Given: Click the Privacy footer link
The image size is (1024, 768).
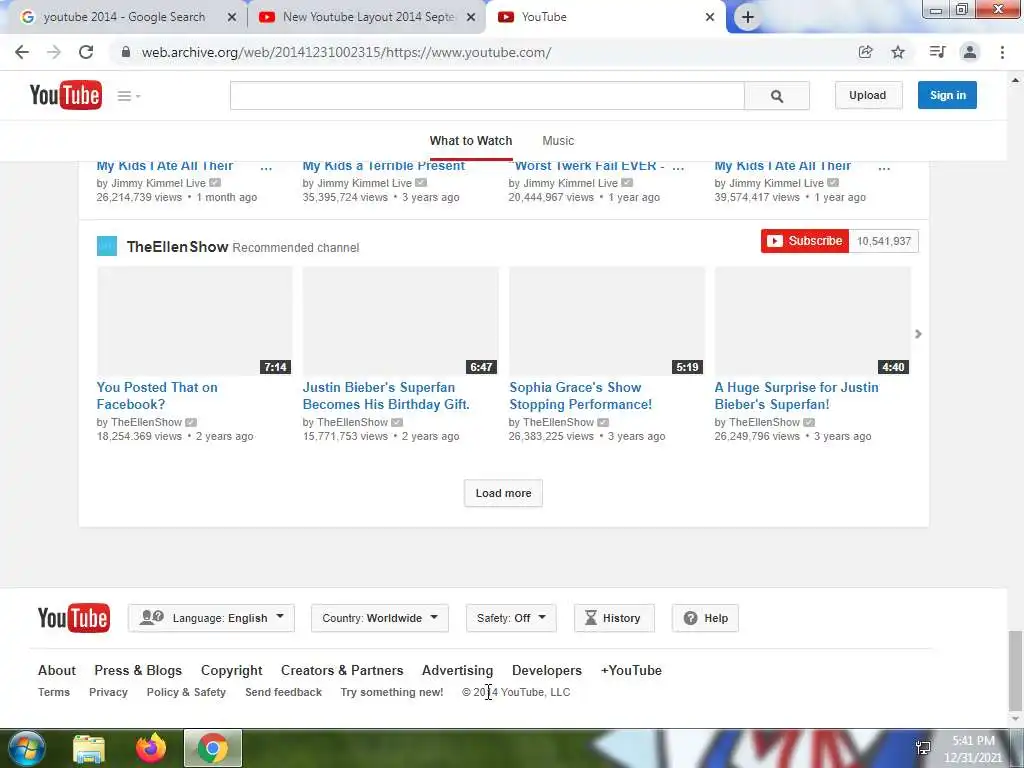Looking at the screenshot, I should pyautogui.click(x=108, y=692).
